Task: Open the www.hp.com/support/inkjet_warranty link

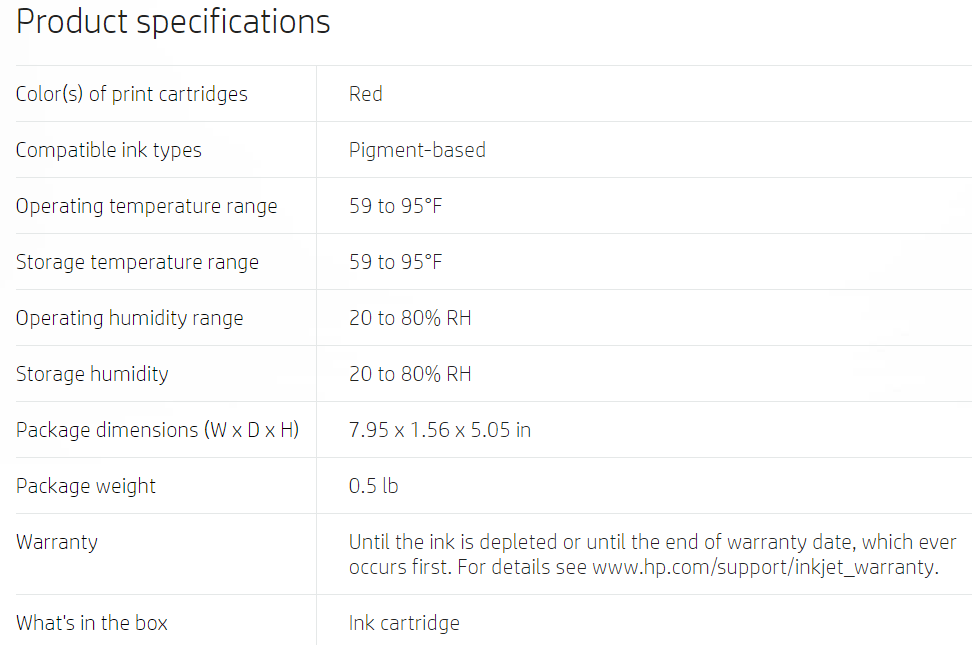Action: tap(763, 567)
